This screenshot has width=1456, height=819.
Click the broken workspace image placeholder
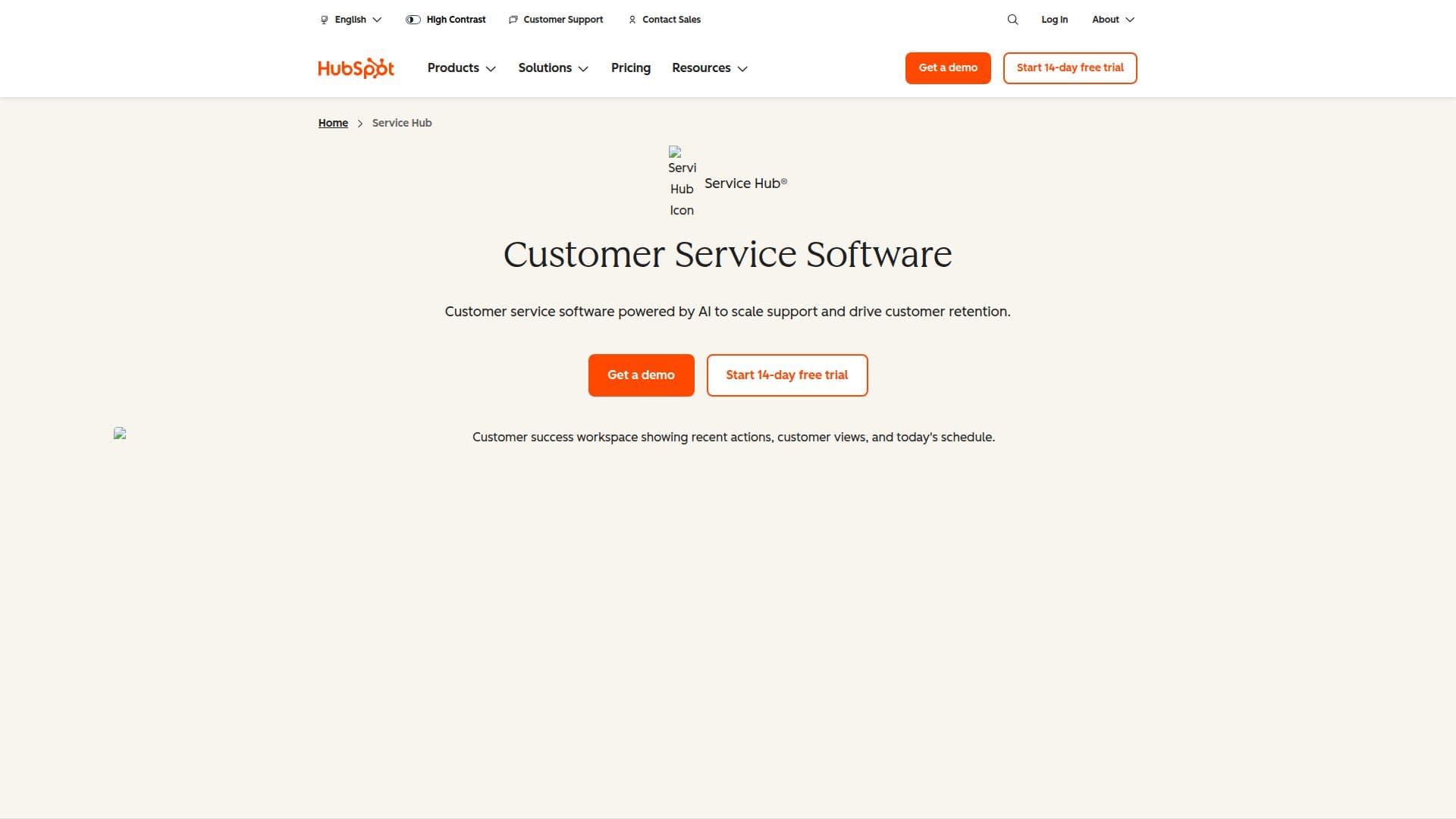click(x=120, y=433)
